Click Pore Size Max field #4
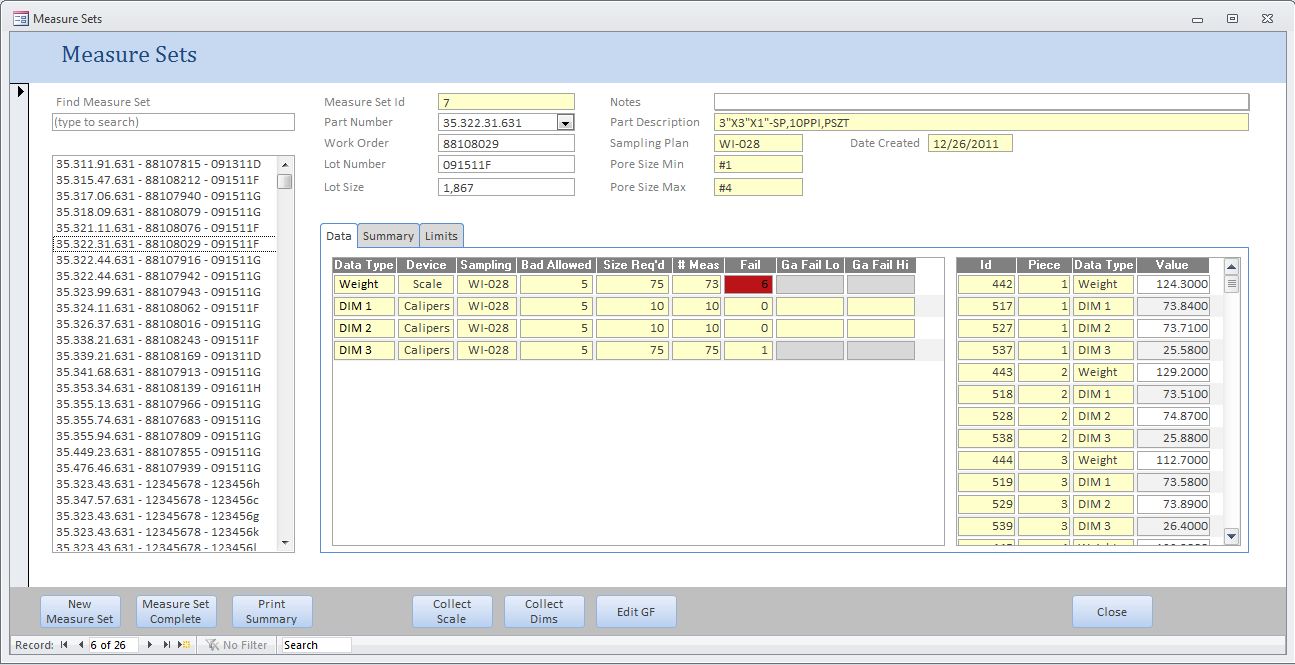The width and height of the screenshot is (1295, 665). 758,187
